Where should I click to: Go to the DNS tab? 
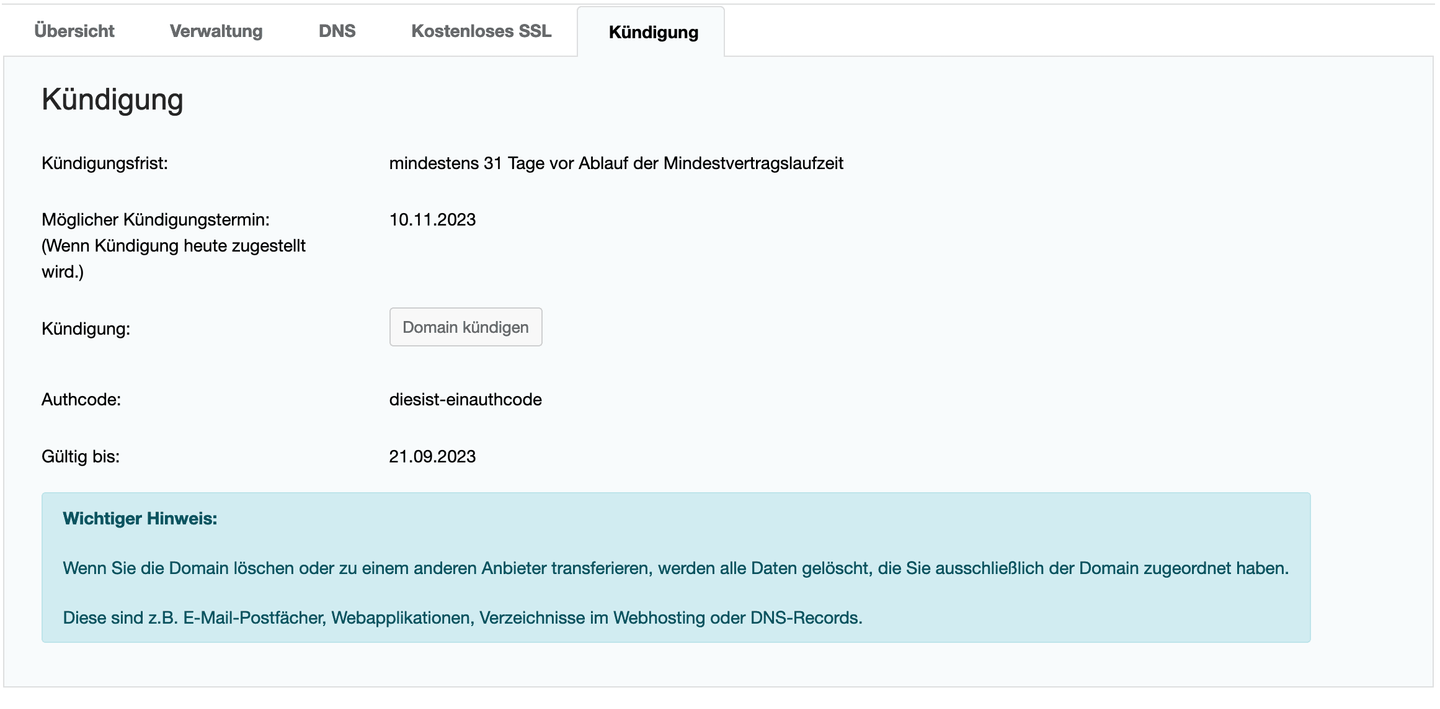coord(337,31)
